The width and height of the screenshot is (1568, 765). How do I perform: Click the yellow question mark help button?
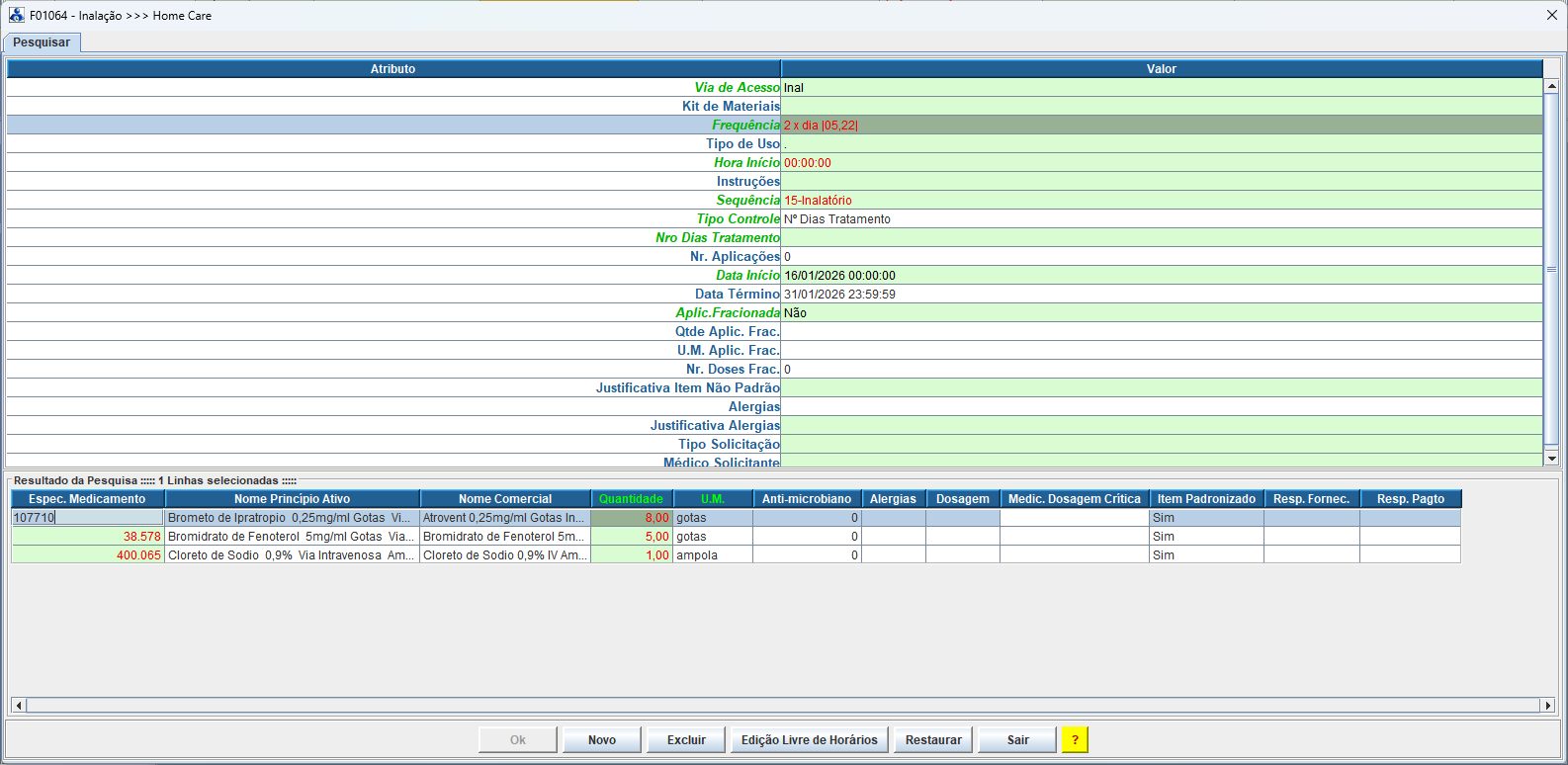[1074, 739]
